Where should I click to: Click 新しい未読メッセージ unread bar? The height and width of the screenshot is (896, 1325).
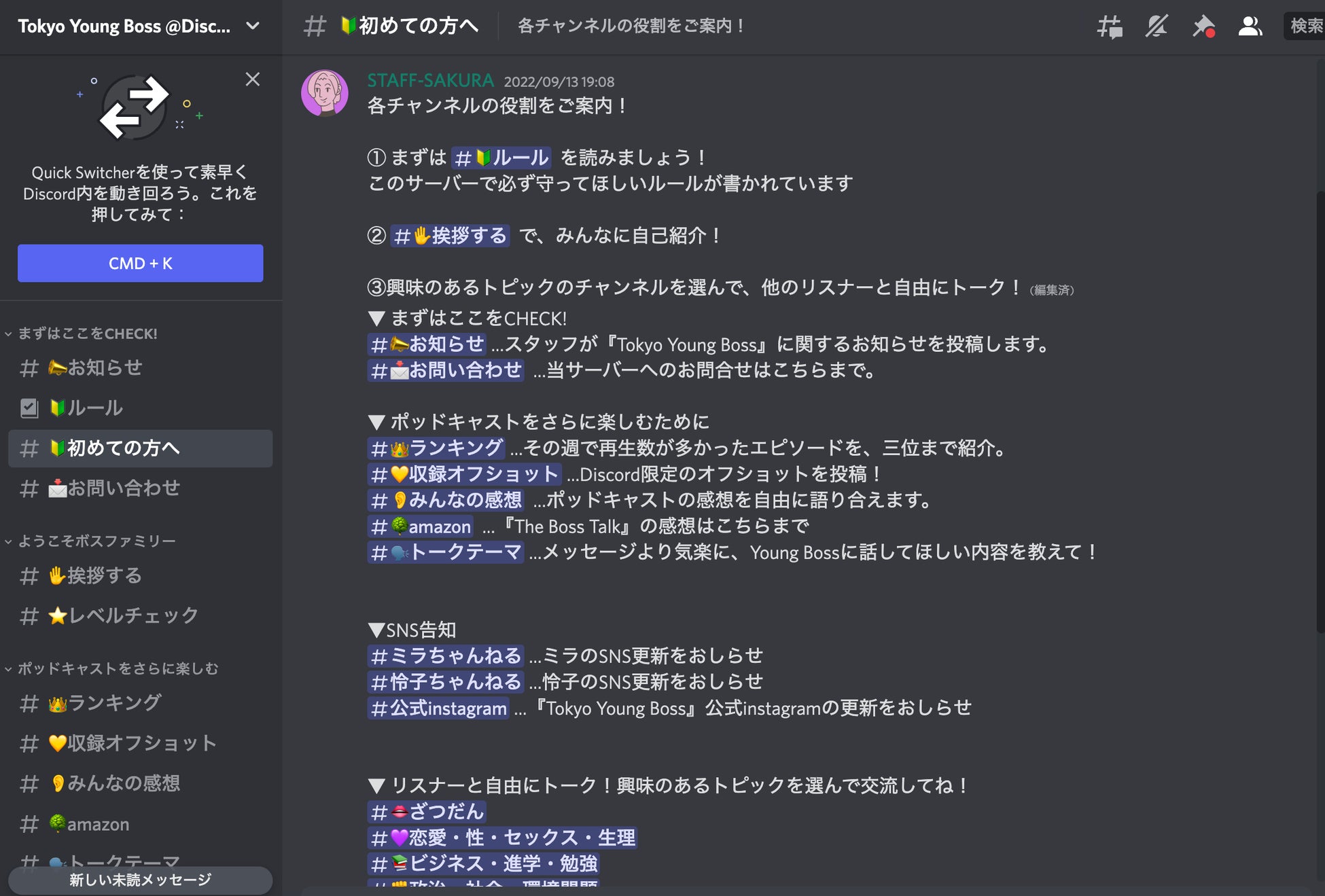(x=140, y=880)
